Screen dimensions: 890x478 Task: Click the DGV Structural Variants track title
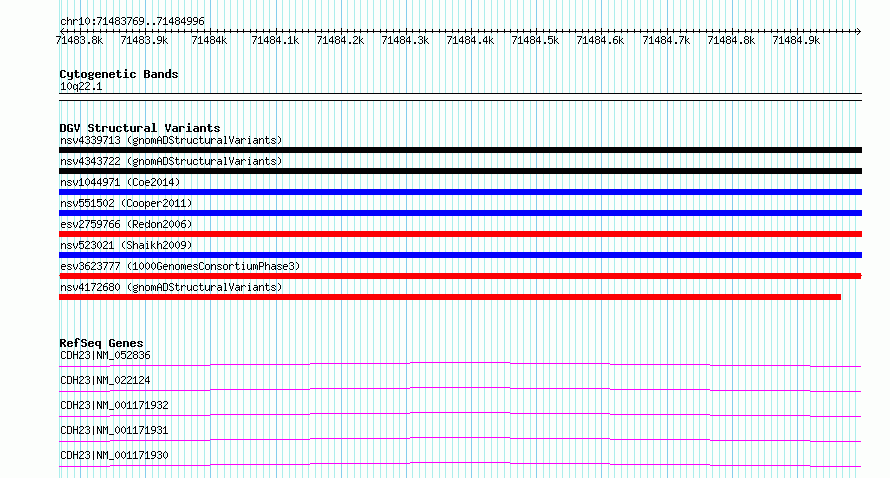(140, 128)
